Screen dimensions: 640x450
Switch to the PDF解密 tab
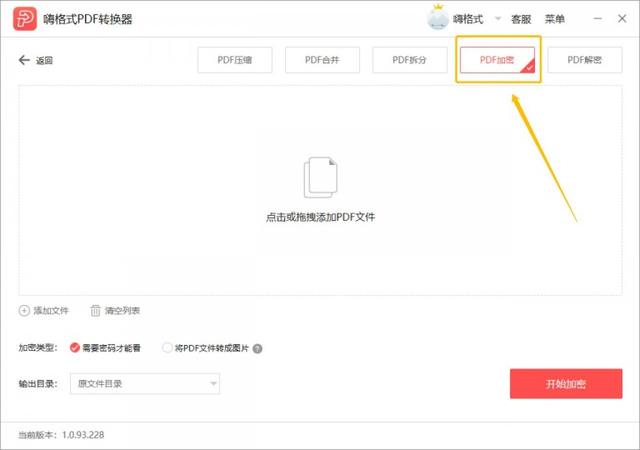[x=584, y=60]
